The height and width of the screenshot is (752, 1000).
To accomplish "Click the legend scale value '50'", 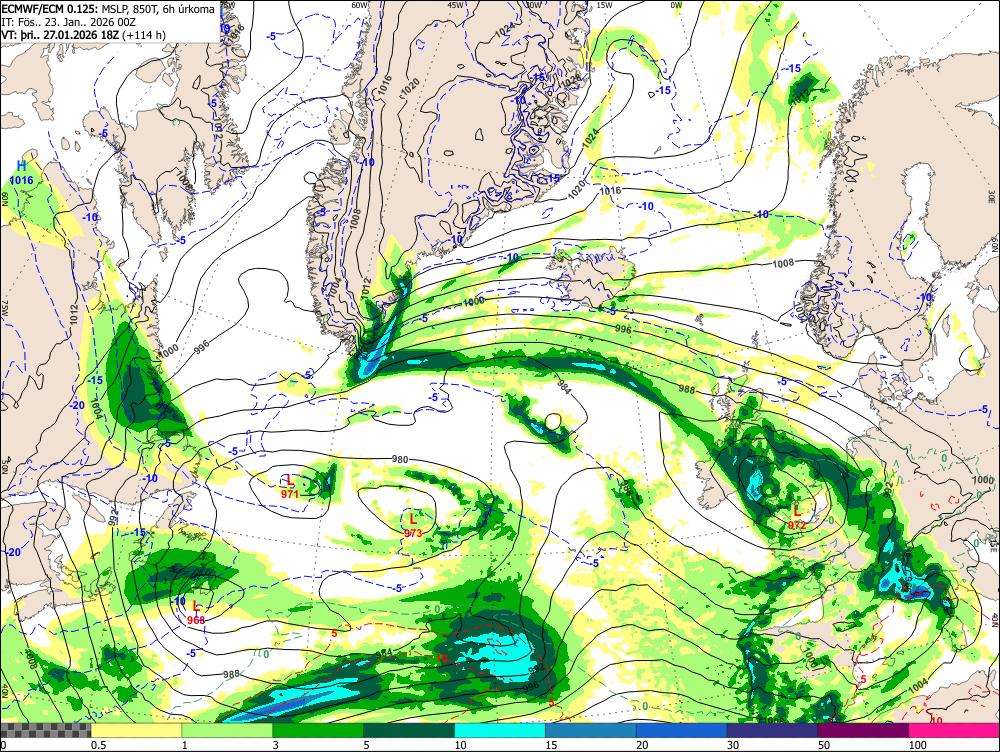I will [824, 745].
